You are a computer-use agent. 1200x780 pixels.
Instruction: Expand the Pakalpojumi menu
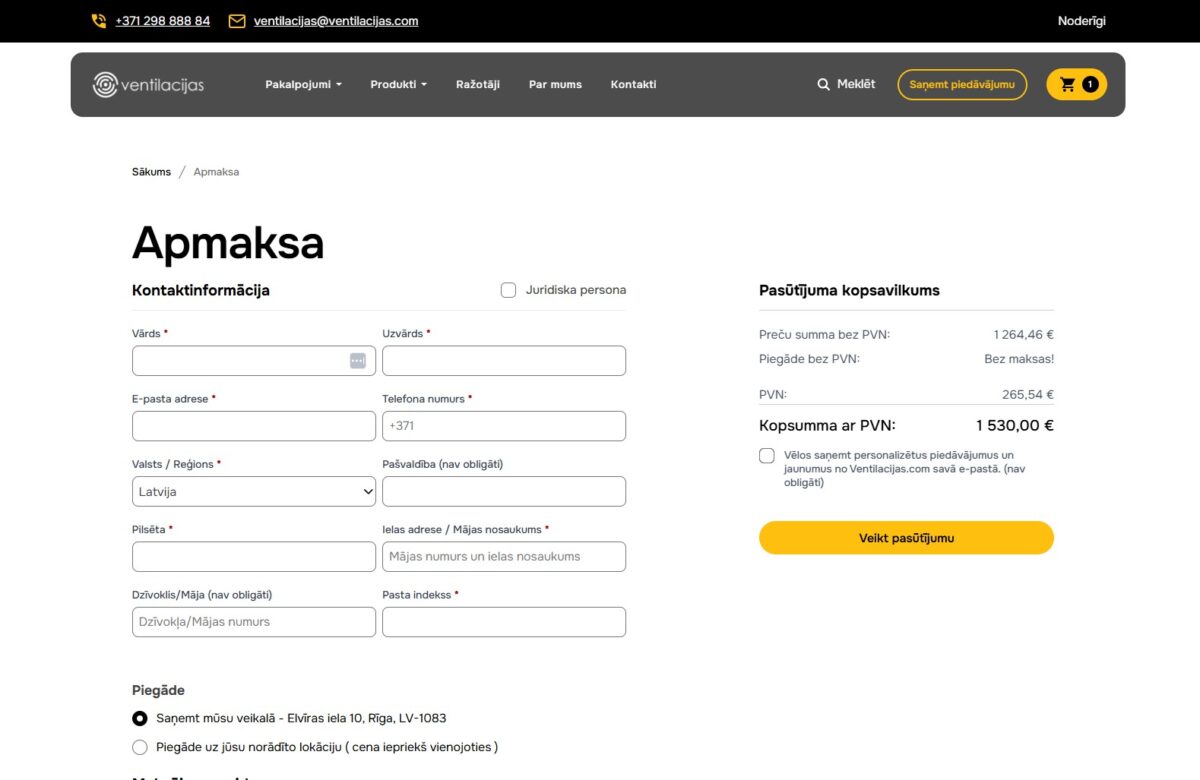[x=303, y=85]
